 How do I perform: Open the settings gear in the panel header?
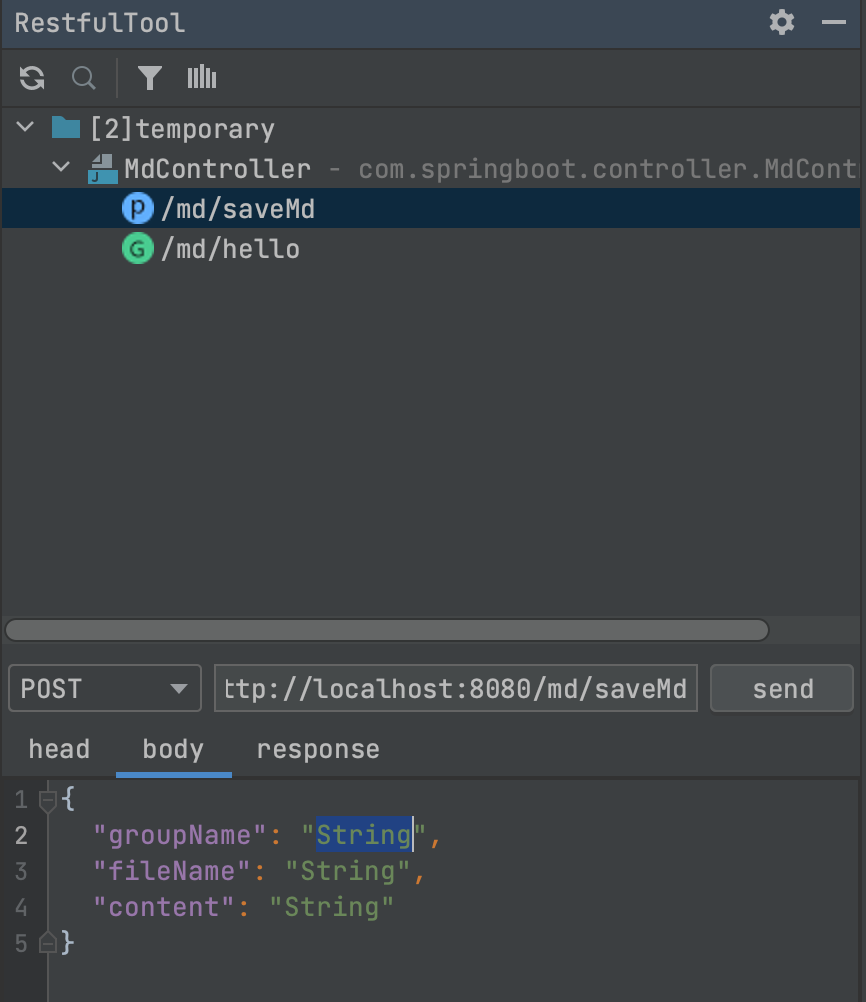(782, 22)
